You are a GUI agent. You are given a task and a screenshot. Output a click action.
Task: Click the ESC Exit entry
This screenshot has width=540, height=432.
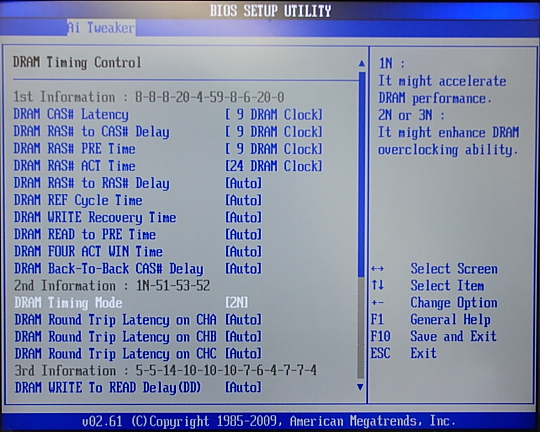click(404, 353)
